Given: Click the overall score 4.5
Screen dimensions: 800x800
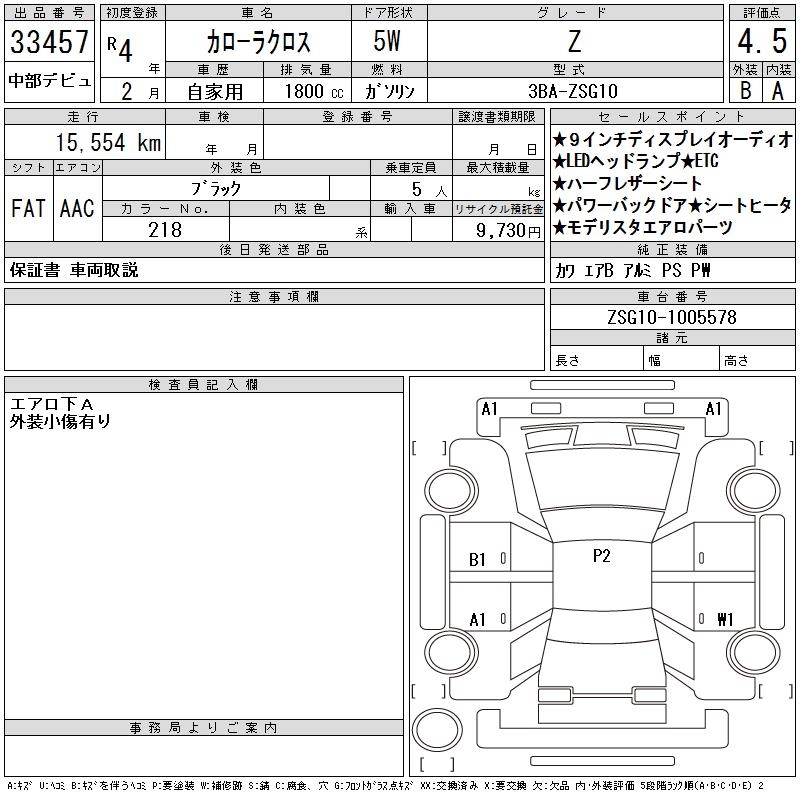Looking at the screenshot, I should pyautogui.click(x=762, y=41).
